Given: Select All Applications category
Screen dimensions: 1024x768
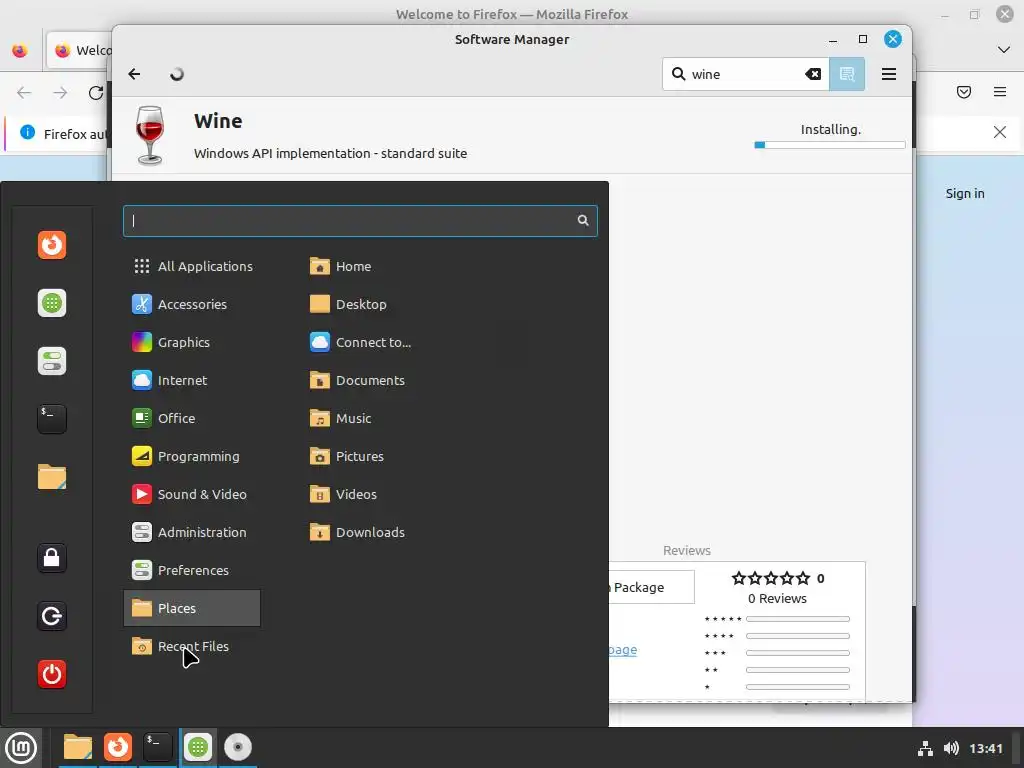Looking at the screenshot, I should tap(192, 266).
